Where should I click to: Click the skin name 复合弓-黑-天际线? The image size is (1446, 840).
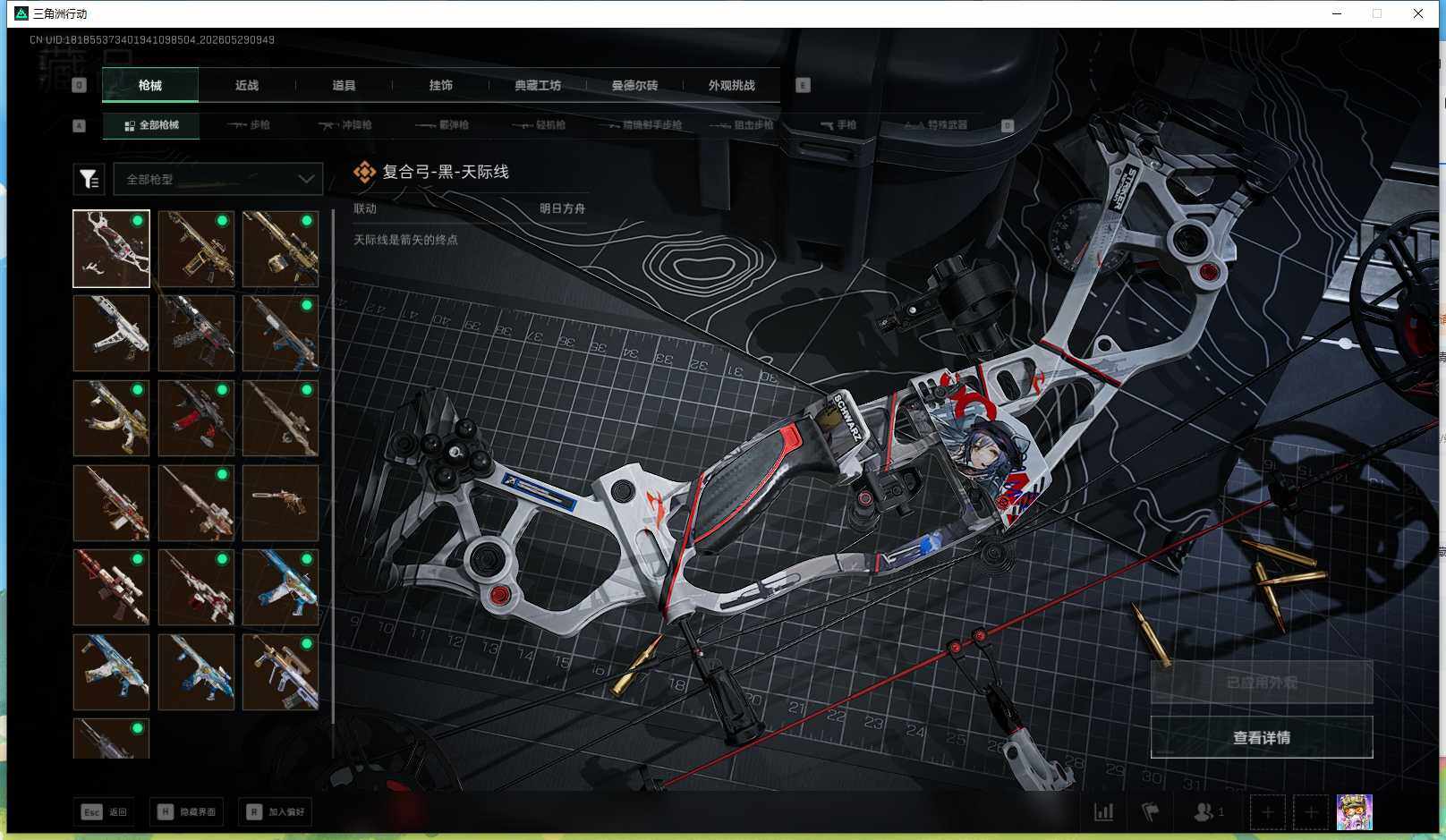(x=446, y=172)
